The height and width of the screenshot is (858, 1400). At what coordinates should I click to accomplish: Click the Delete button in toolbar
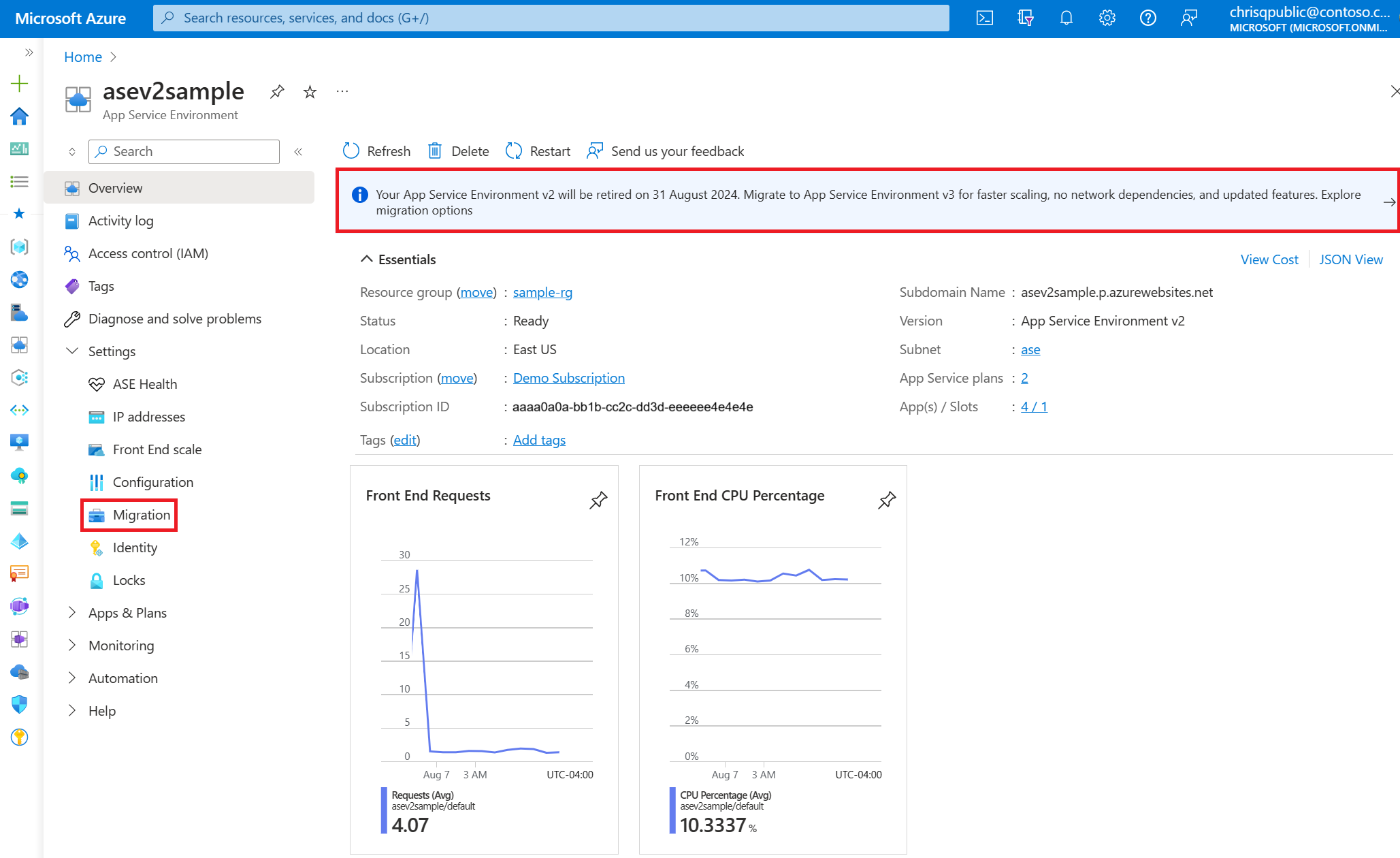(x=459, y=150)
